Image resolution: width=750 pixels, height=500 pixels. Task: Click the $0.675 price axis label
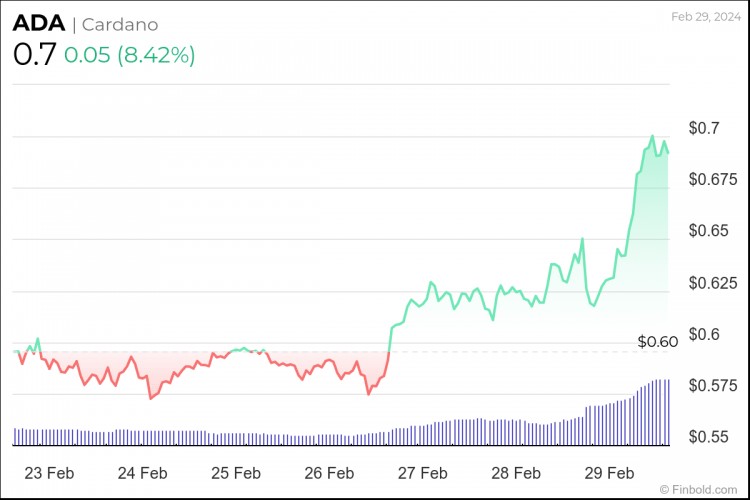(713, 179)
